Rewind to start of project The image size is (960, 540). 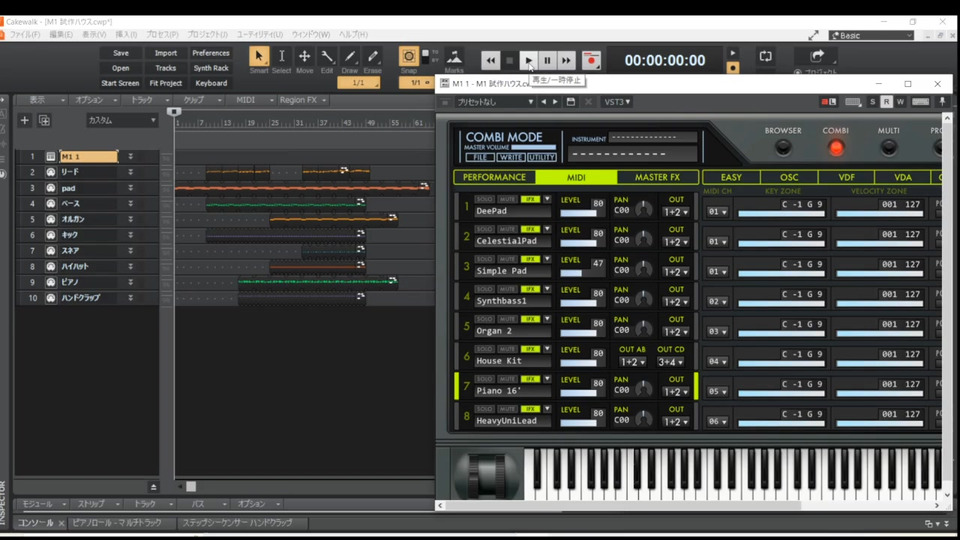click(490, 61)
